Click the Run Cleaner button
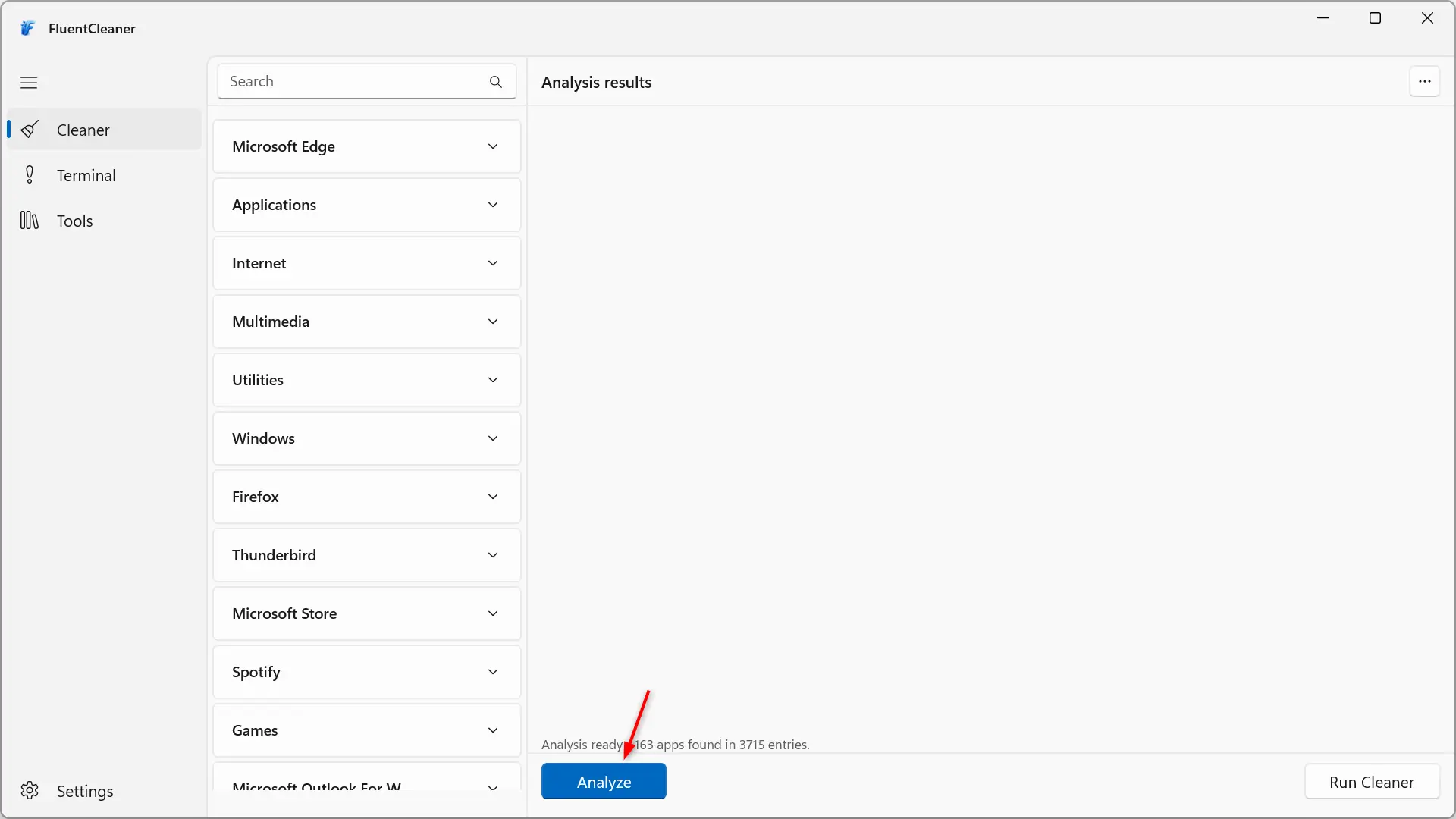 (x=1372, y=782)
